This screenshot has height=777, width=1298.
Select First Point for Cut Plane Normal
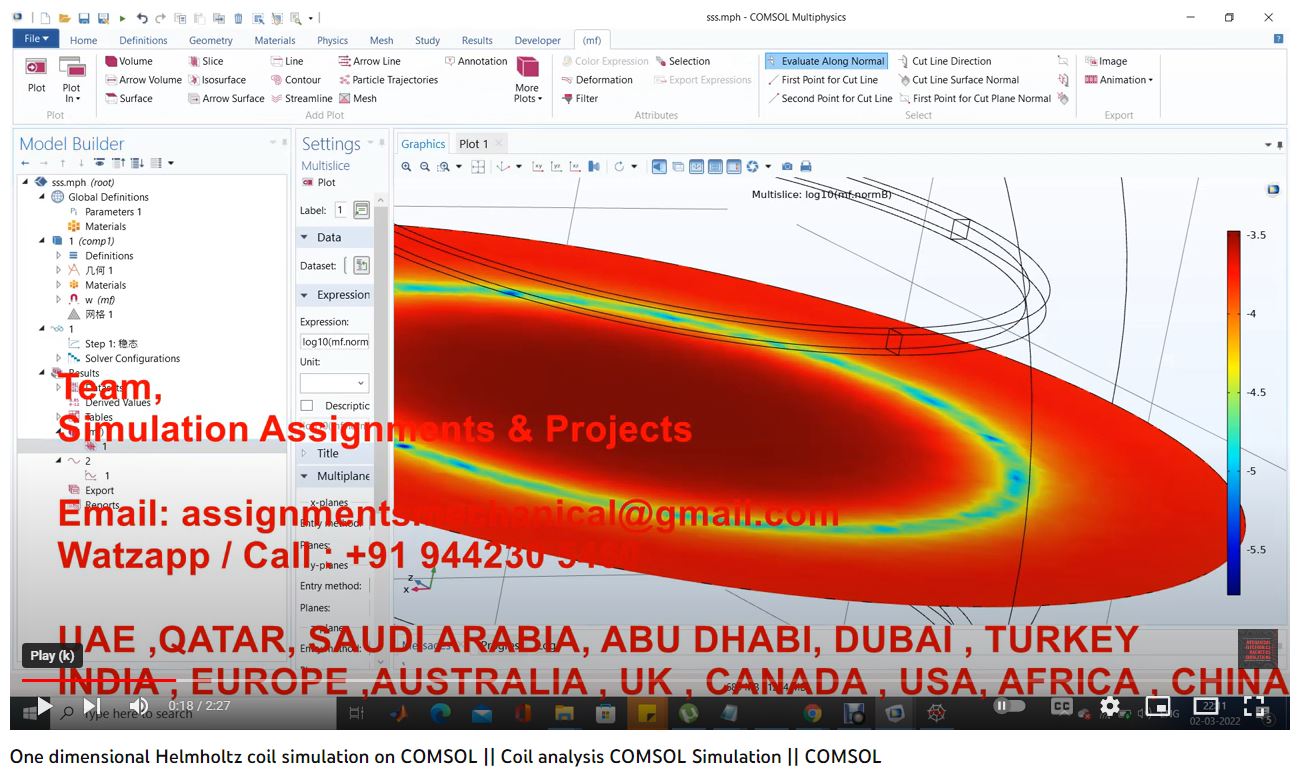coord(974,98)
